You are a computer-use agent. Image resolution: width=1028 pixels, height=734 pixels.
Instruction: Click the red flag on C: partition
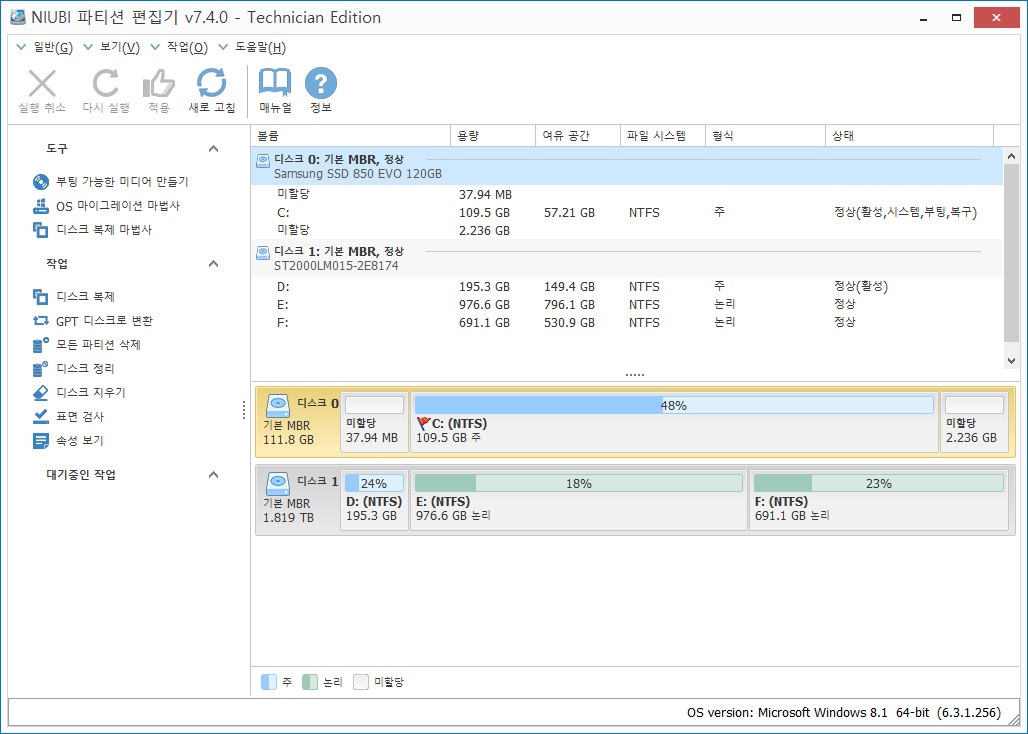(424, 423)
